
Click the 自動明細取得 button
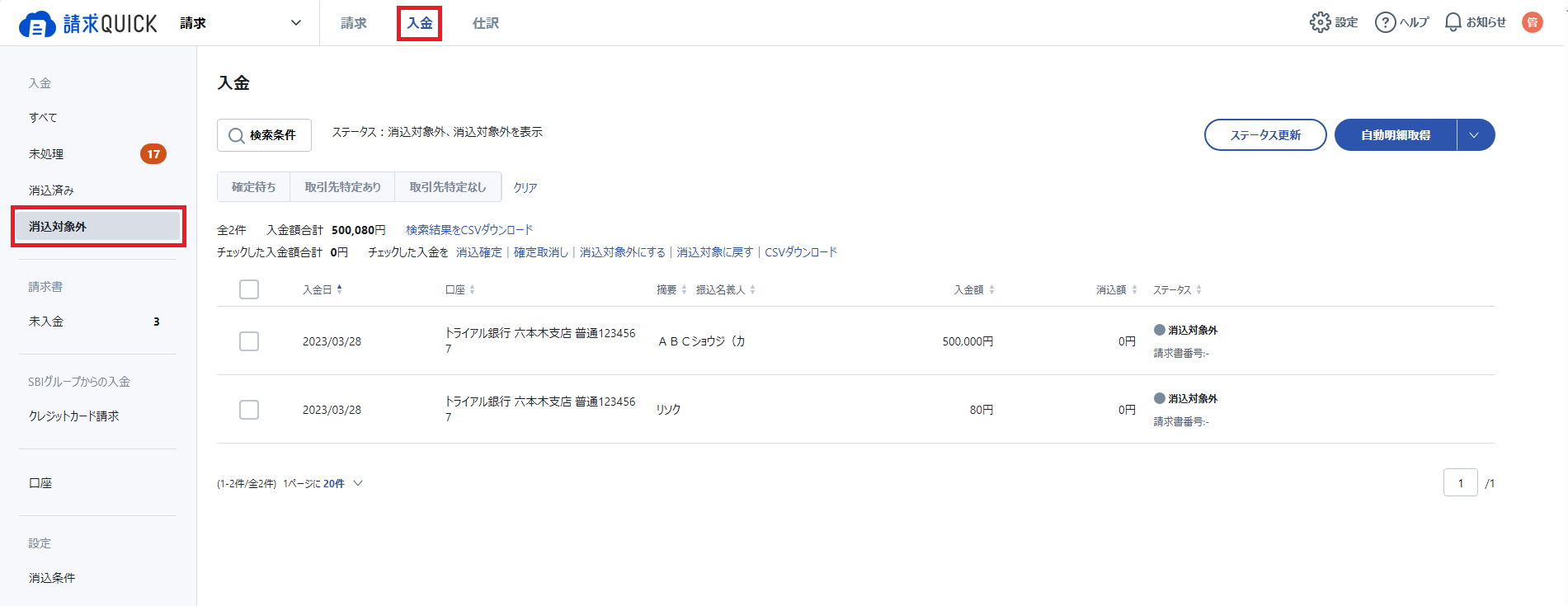tap(1396, 135)
